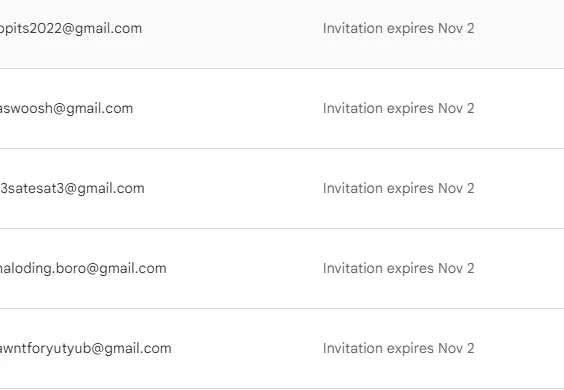564x390 pixels.
Task: Select the aswoosh row's blank area between columns
Action: pyautogui.click(x=228, y=108)
